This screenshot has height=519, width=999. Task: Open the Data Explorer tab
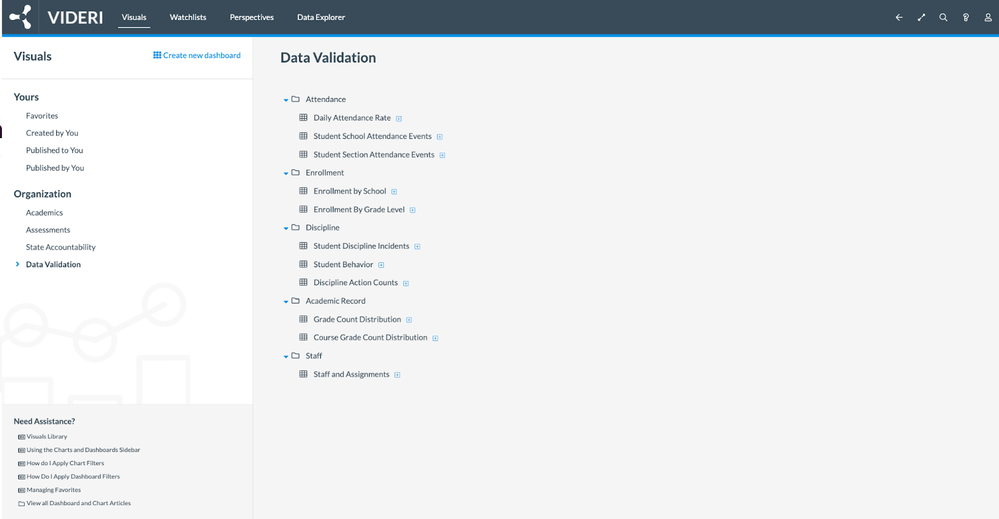coord(321,17)
